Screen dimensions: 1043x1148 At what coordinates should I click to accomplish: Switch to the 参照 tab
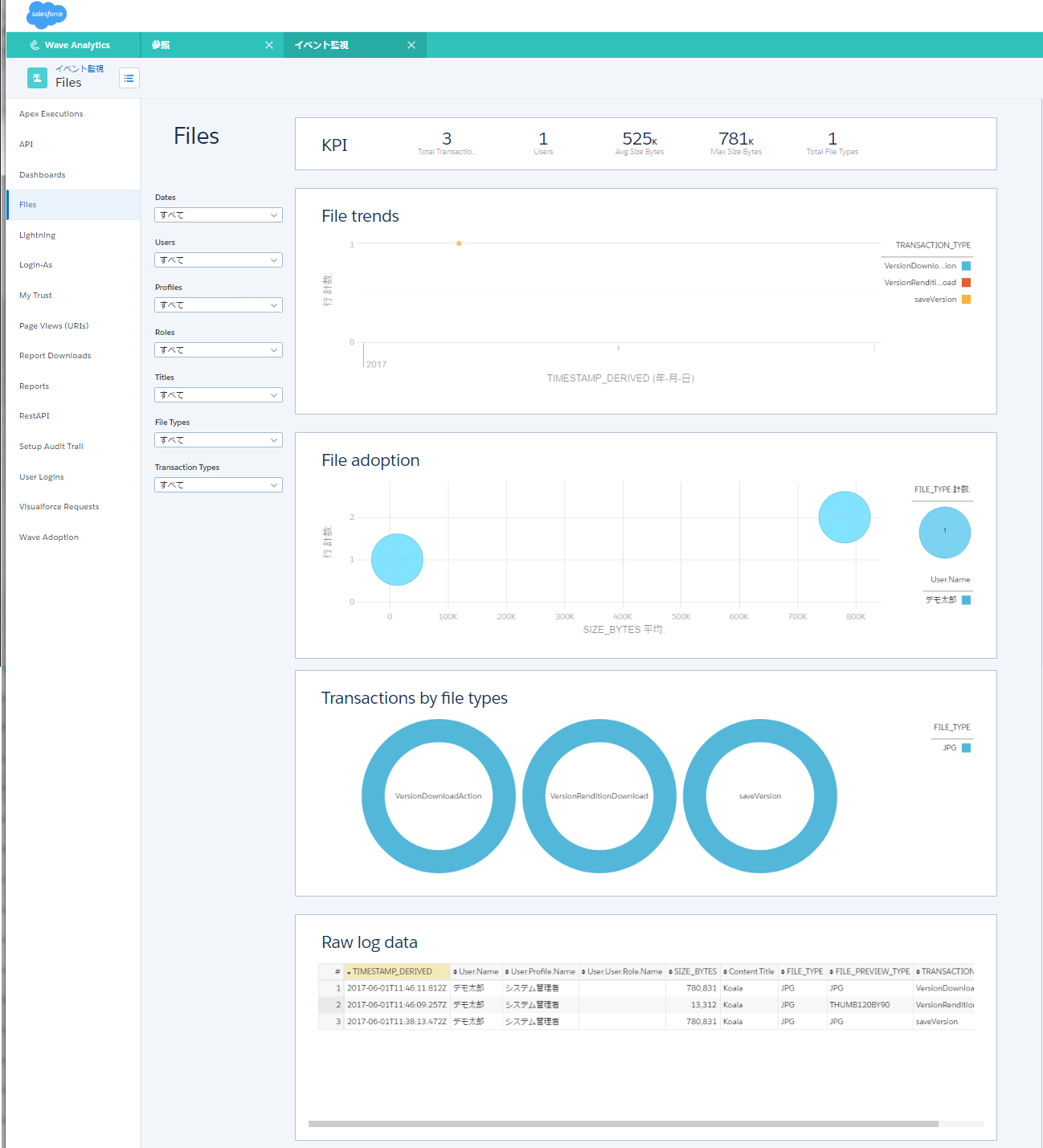click(212, 45)
